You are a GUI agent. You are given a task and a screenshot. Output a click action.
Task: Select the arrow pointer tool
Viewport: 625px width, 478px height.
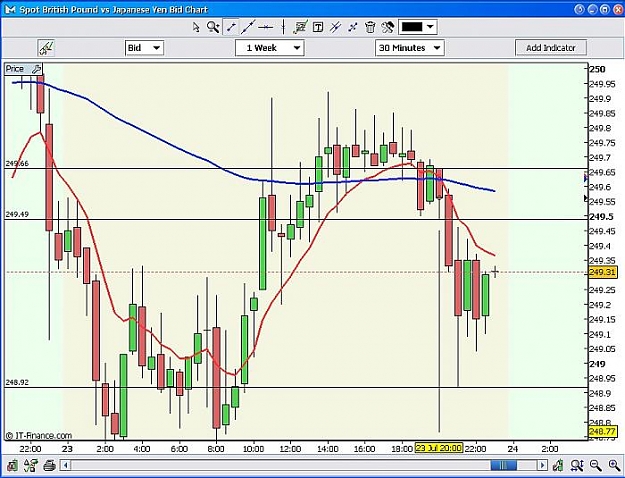coord(196,27)
